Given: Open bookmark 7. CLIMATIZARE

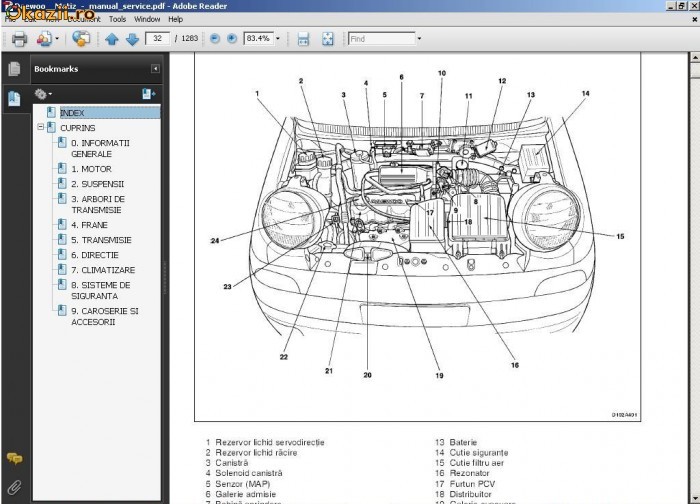Looking at the screenshot, I should click(103, 270).
